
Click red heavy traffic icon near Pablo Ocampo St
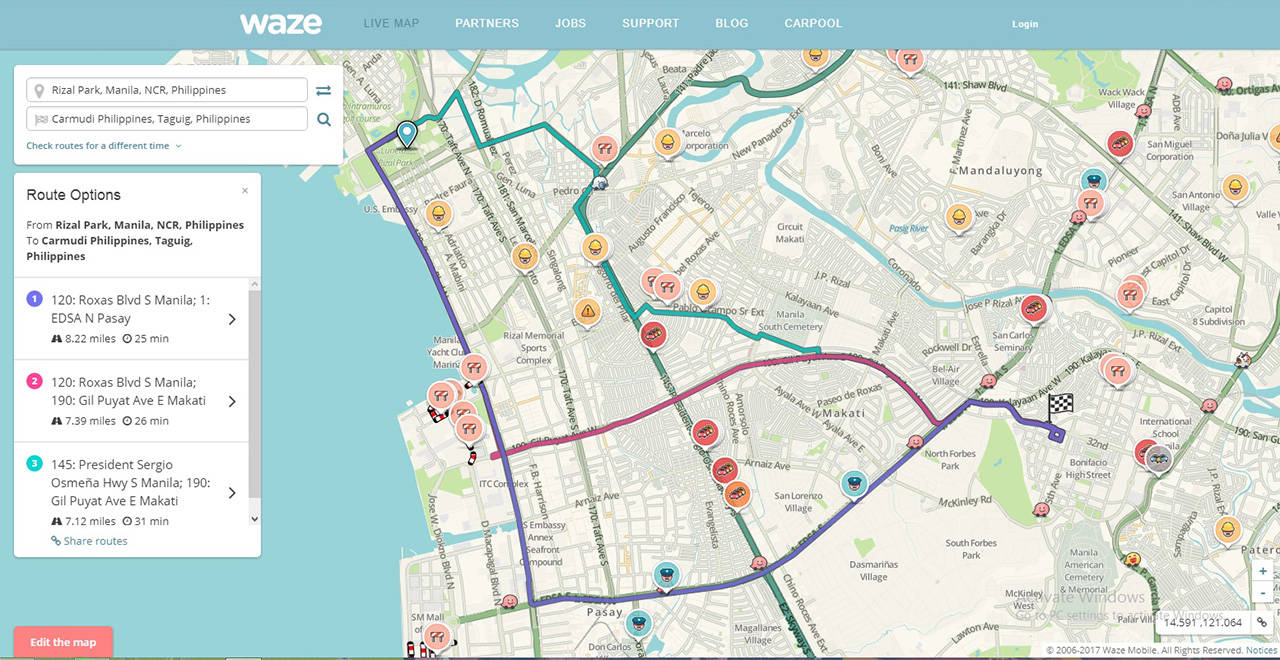click(654, 334)
